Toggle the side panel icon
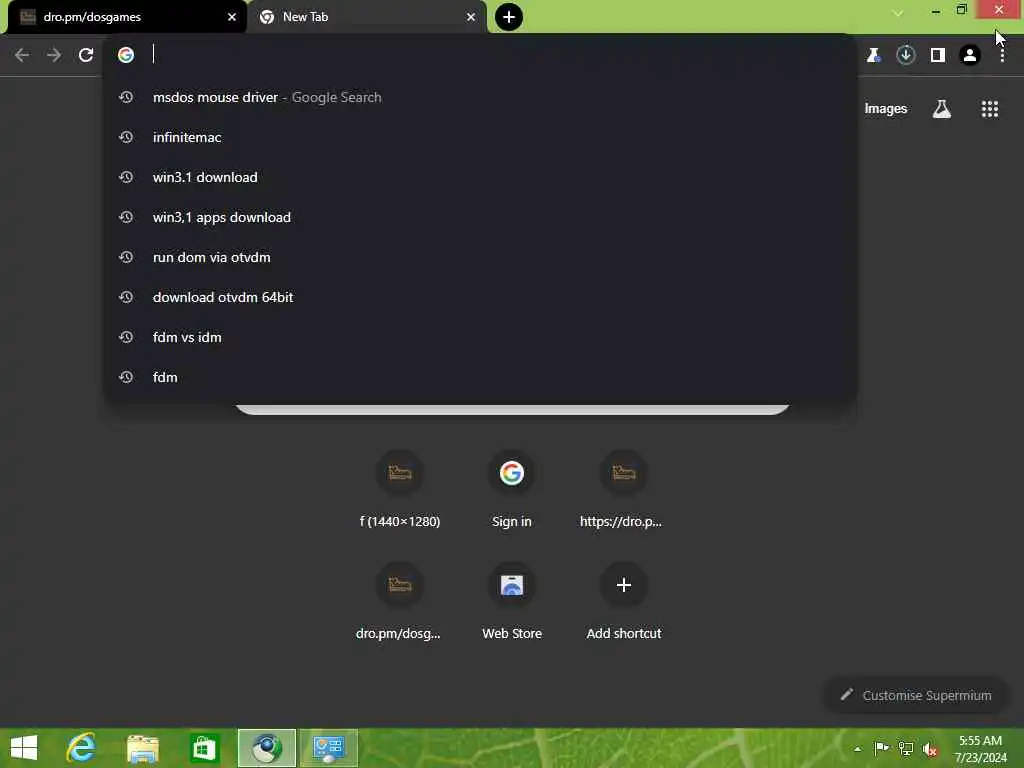Screen dimensions: 1024x768 tap(938, 55)
